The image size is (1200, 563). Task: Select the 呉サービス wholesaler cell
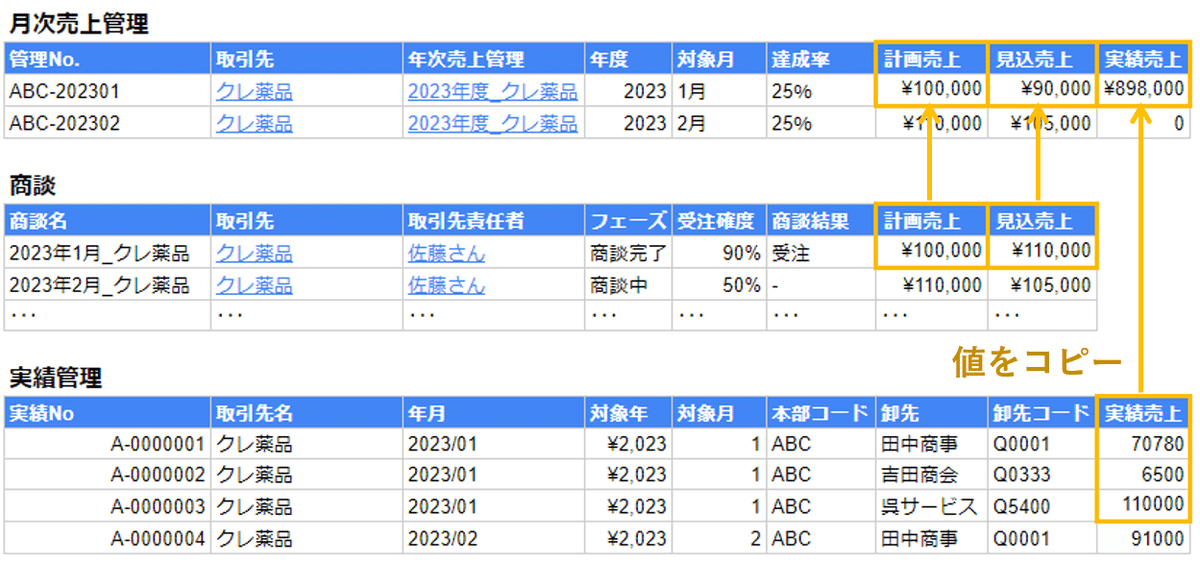click(931, 507)
